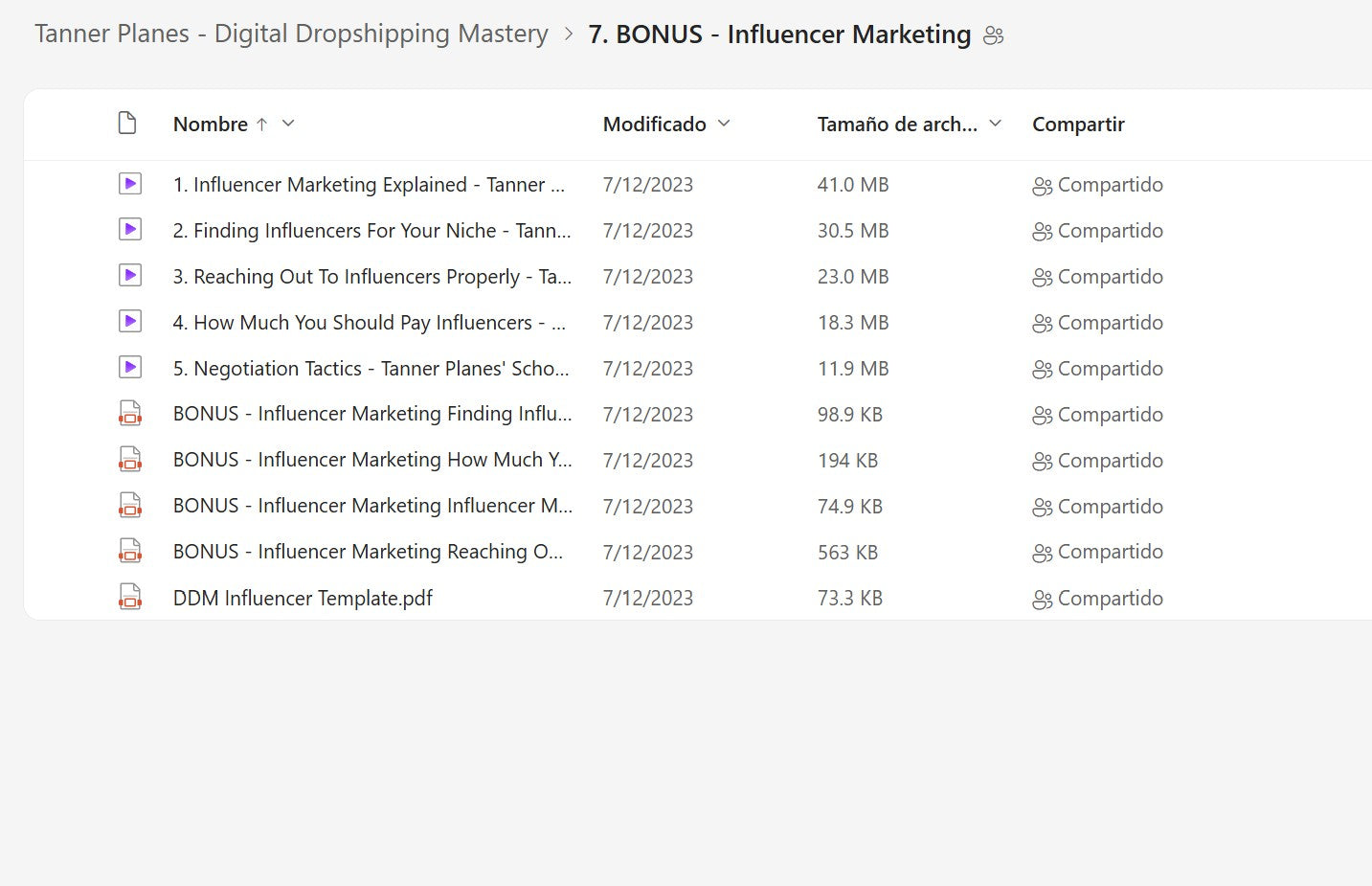The height and width of the screenshot is (886, 1372).
Task: Click the Compartir column header
Action: pyautogui.click(x=1078, y=125)
